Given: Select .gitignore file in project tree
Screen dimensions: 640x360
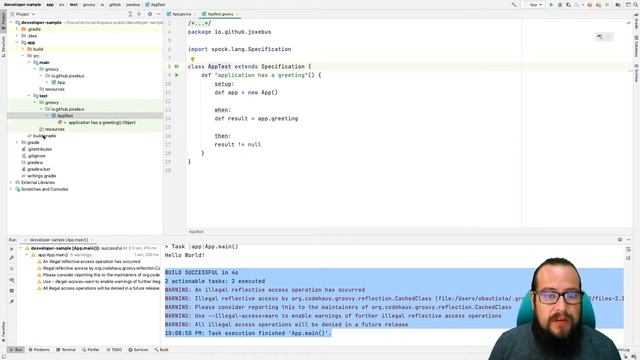Looking at the screenshot, I should pyautogui.click(x=36, y=156).
